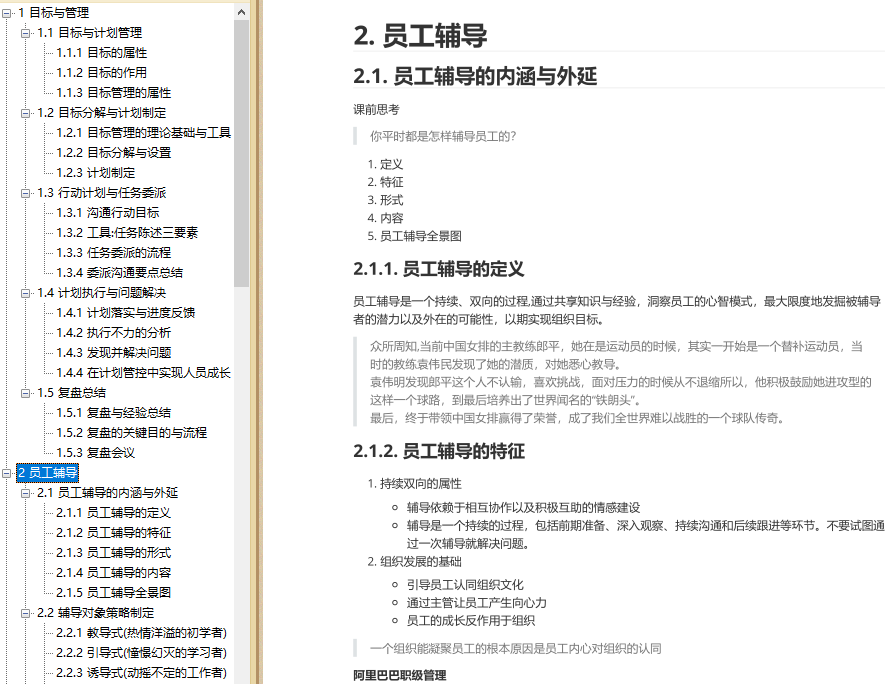This screenshot has width=890, height=684.
Task: Go to '2.1.5 员工辅导全景图' in outline
Action: (x=114, y=593)
